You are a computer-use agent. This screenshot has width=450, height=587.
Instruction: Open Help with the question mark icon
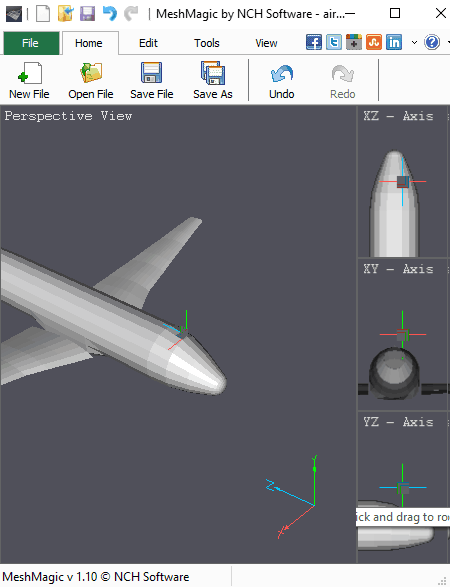[x=432, y=42]
